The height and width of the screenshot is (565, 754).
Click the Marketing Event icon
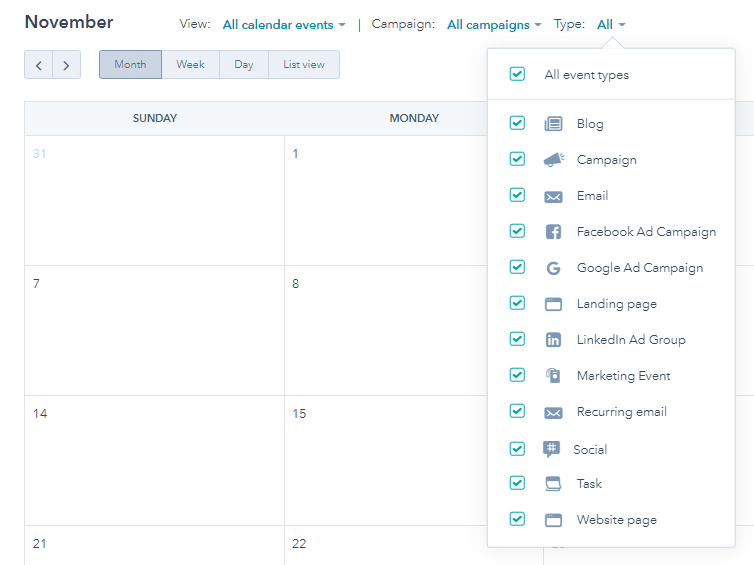tap(553, 376)
